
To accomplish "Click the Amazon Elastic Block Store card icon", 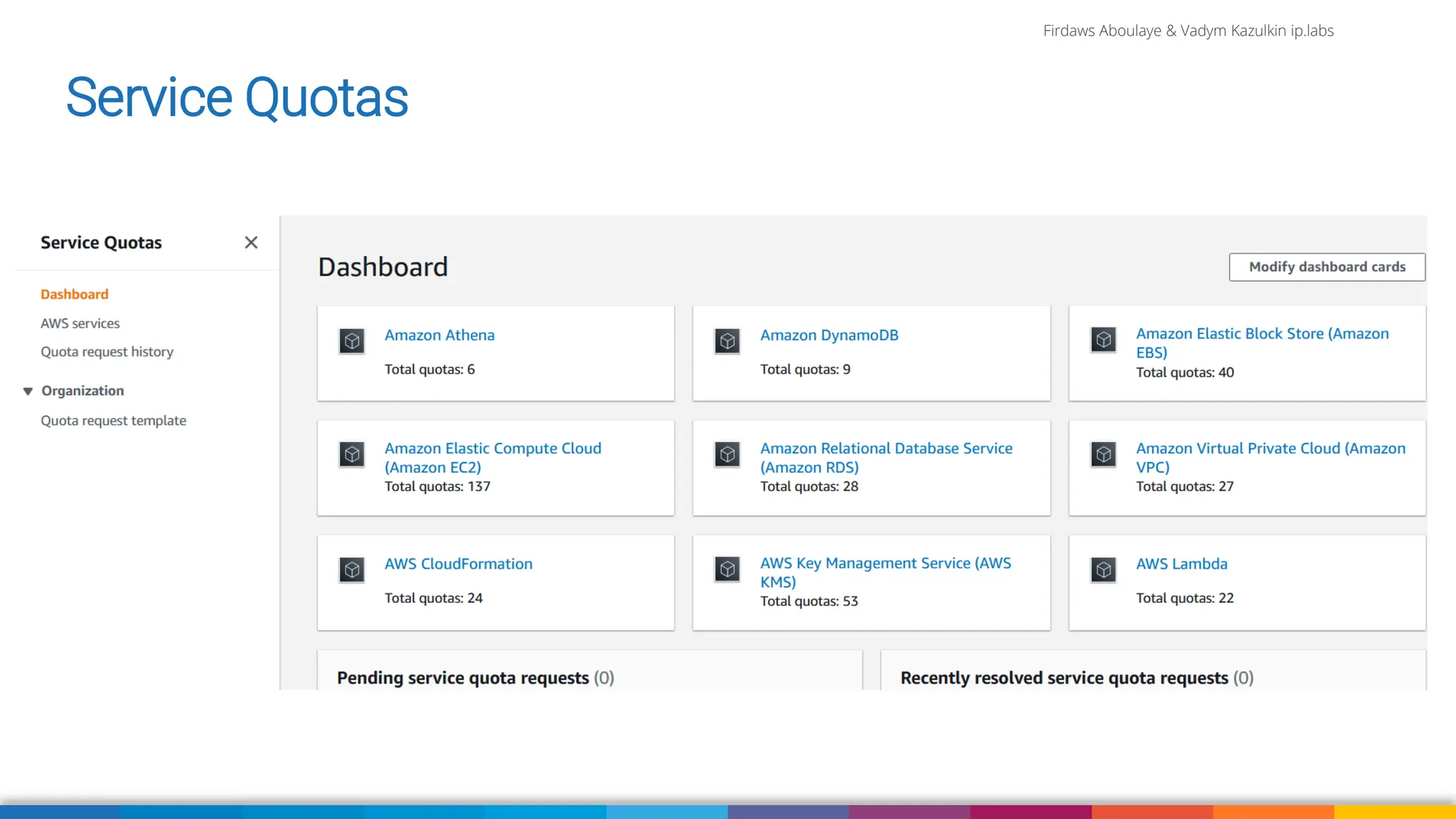I will (x=1103, y=340).
